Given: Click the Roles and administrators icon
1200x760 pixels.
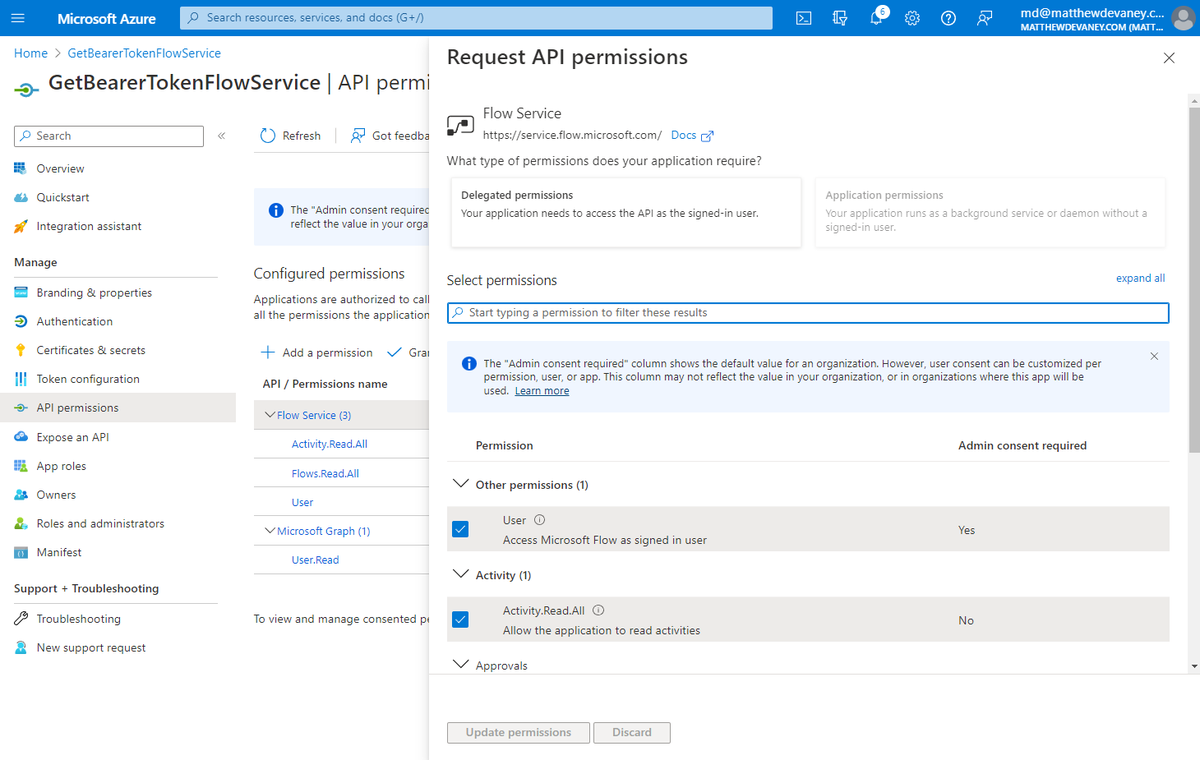Looking at the screenshot, I should point(21,523).
